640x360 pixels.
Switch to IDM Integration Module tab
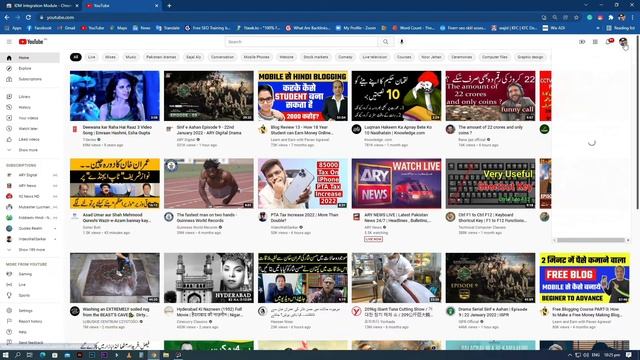tap(41, 6)
